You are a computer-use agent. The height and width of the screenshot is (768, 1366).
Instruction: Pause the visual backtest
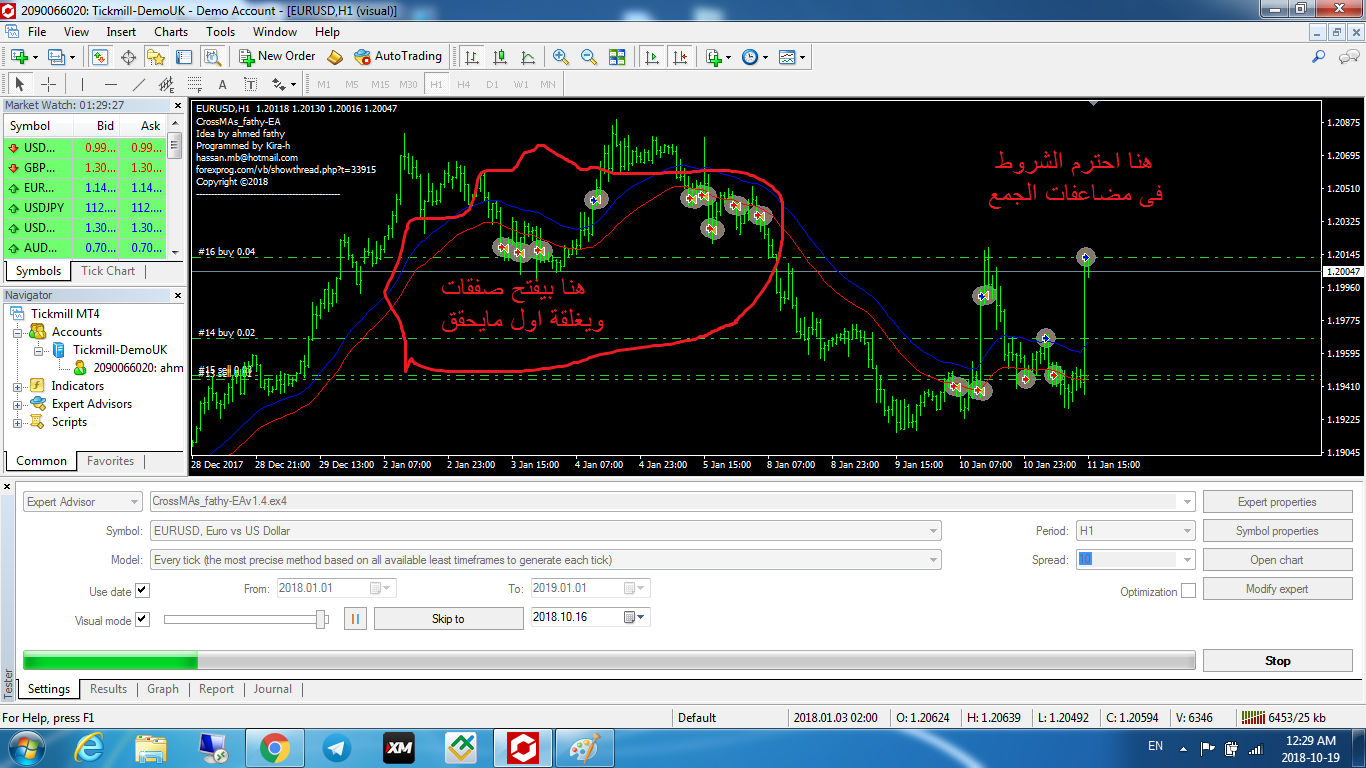pos(356,619)
